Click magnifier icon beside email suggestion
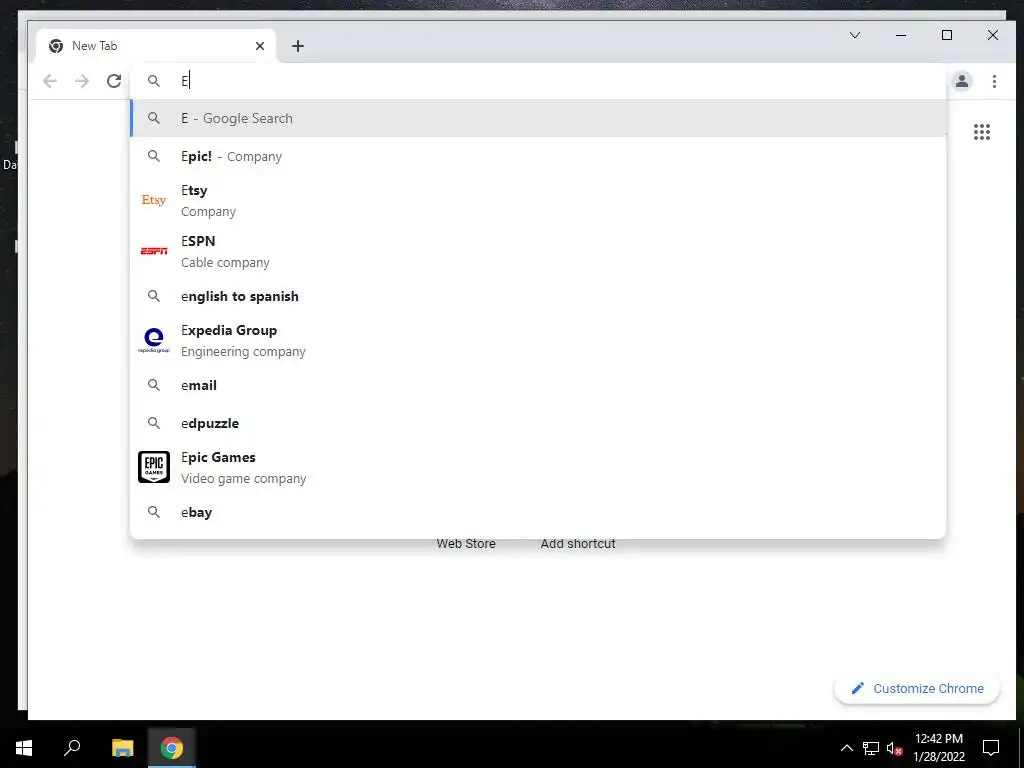 tap(153, 385)
